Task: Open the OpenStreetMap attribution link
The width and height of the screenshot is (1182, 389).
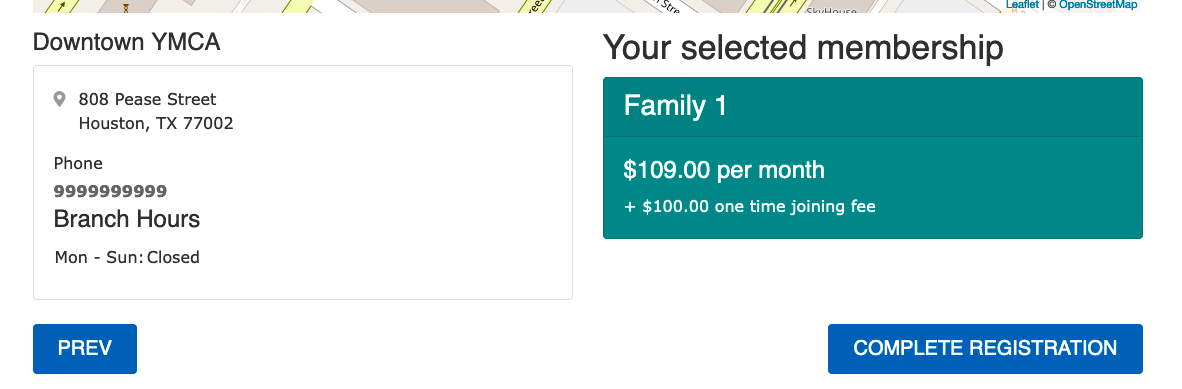Action: click(x=1098, y=5)
